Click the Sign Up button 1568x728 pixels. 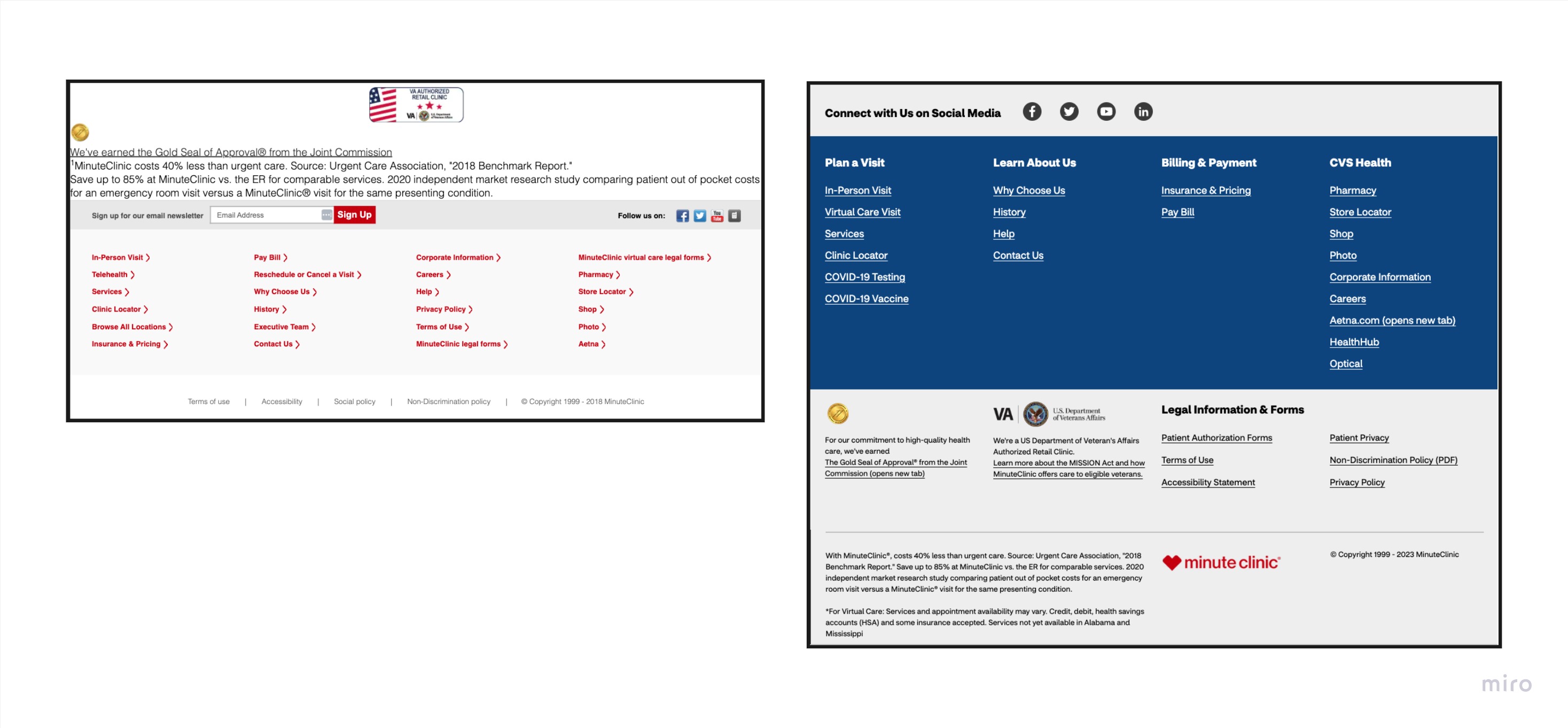pyautogui.click(x=355, y=214)
